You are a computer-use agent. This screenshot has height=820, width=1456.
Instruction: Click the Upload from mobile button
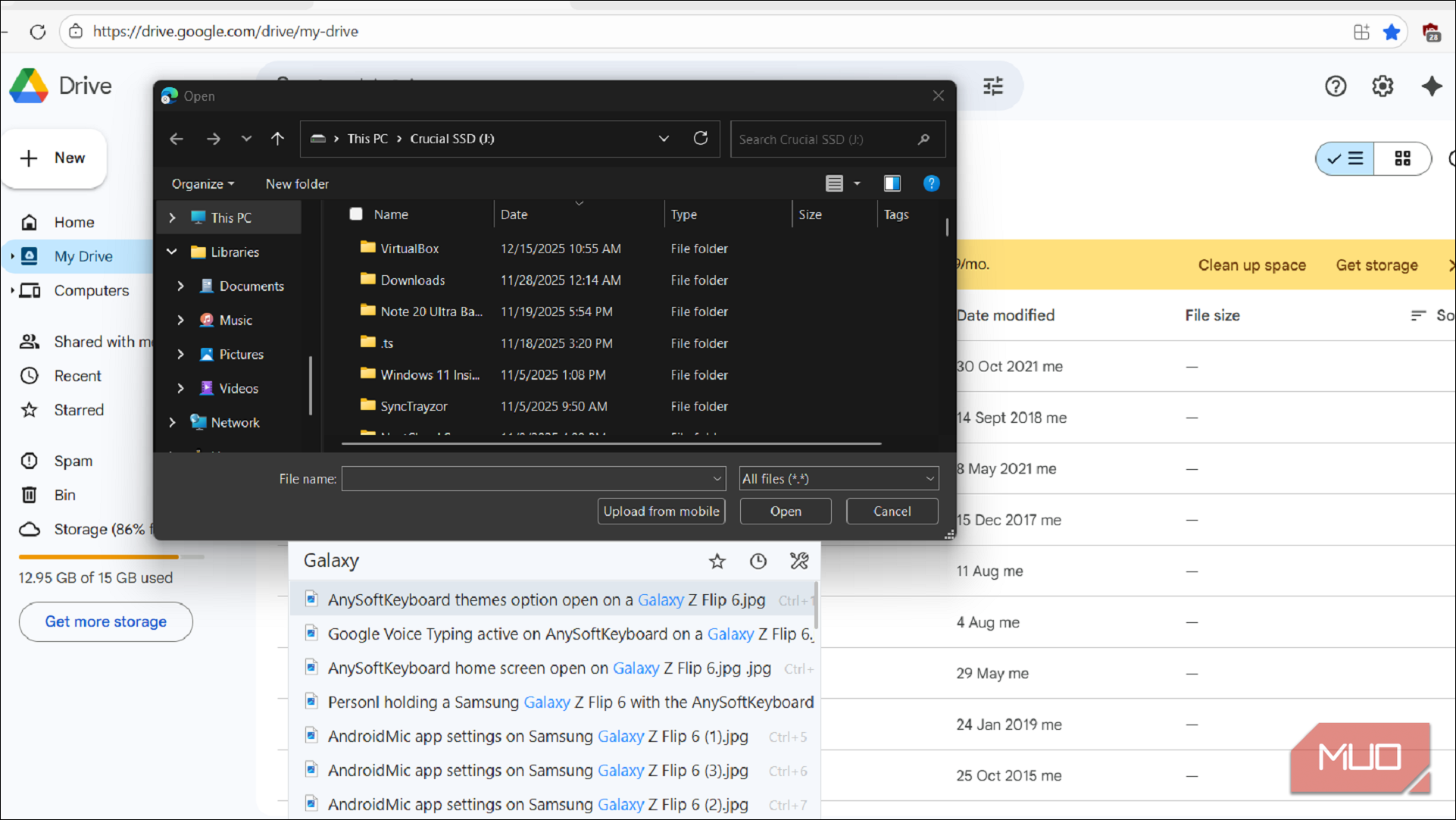[661, 512]
